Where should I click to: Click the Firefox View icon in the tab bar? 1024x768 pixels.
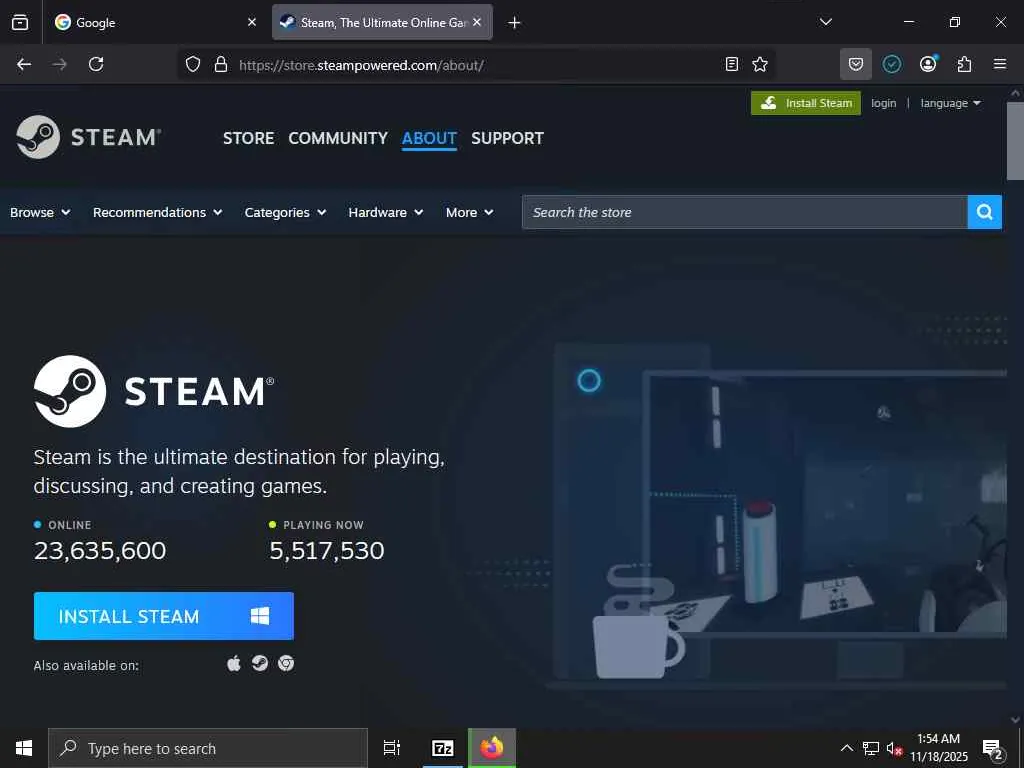coord(20,22)
